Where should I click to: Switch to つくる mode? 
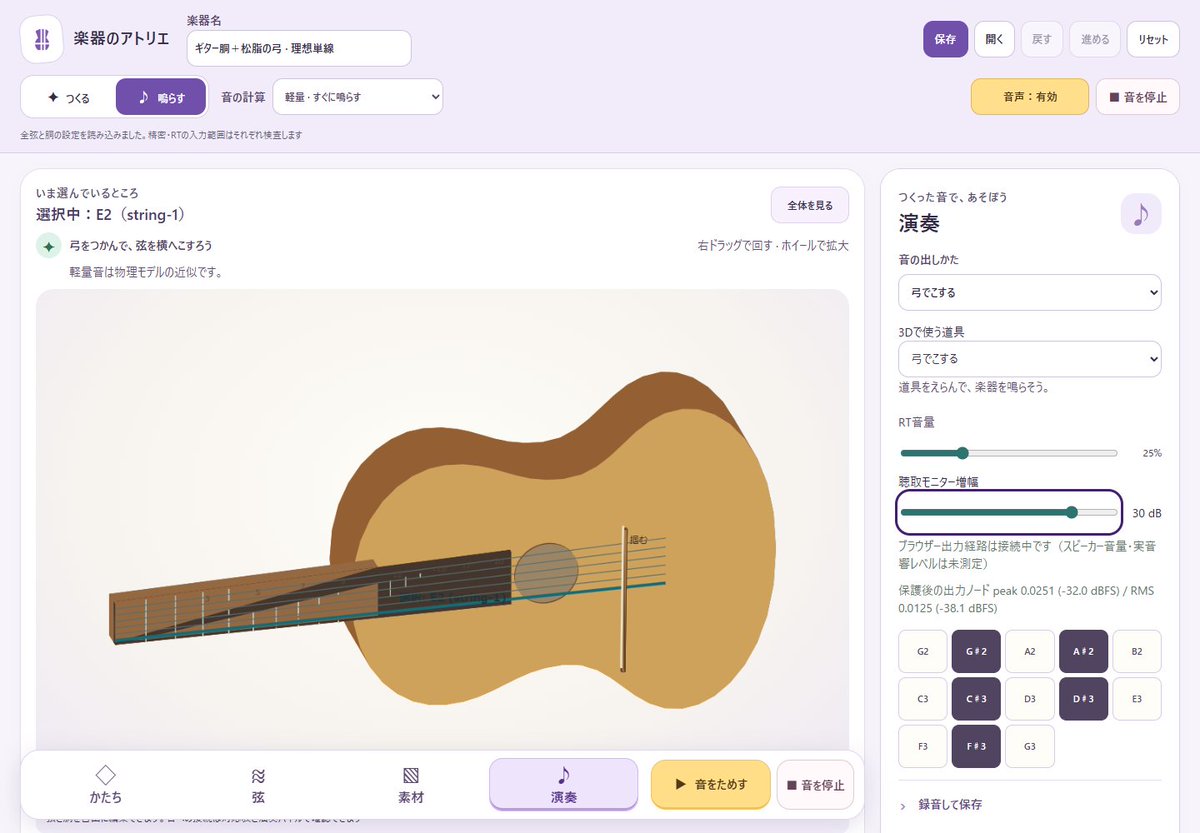(x=68, y=98)
